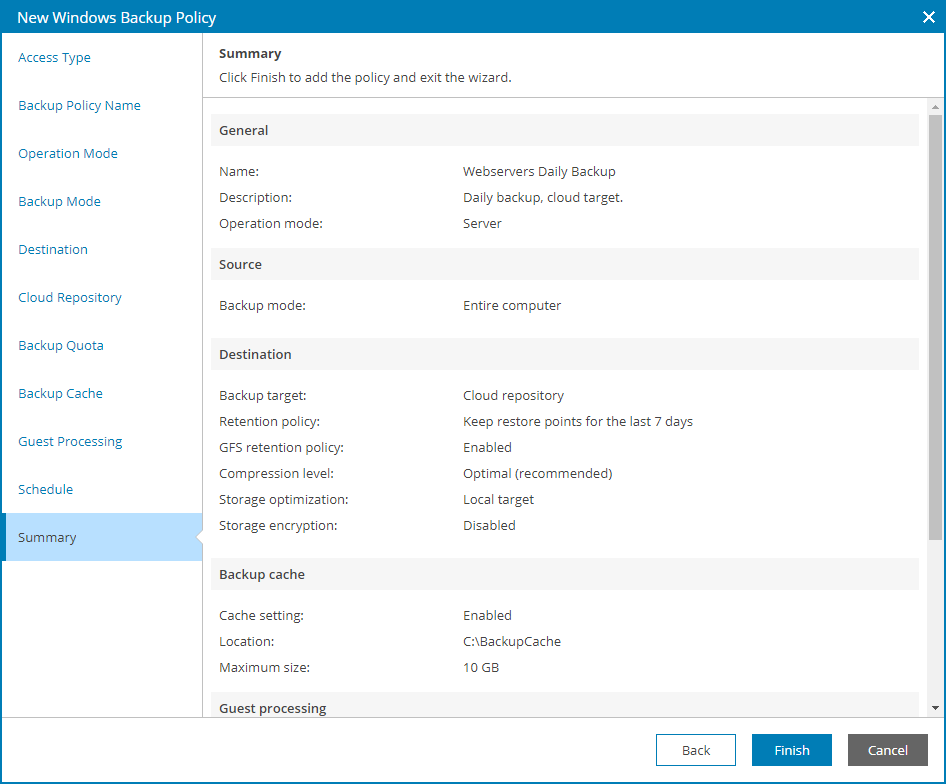Jump to the Destination step
946x784 pixels.
[x=53, y=250]
